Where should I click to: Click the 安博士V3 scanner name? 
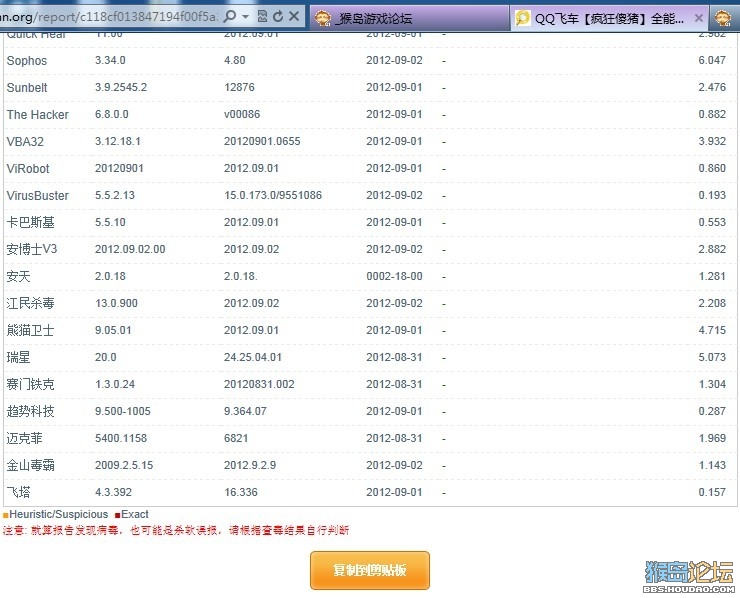pos(32,249)
